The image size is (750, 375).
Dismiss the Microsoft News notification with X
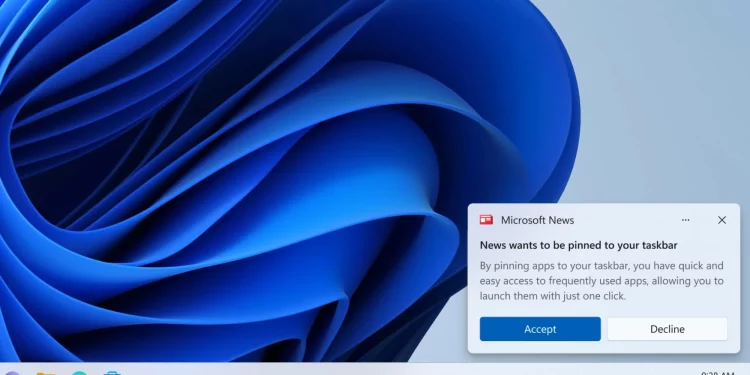(722, 220)
